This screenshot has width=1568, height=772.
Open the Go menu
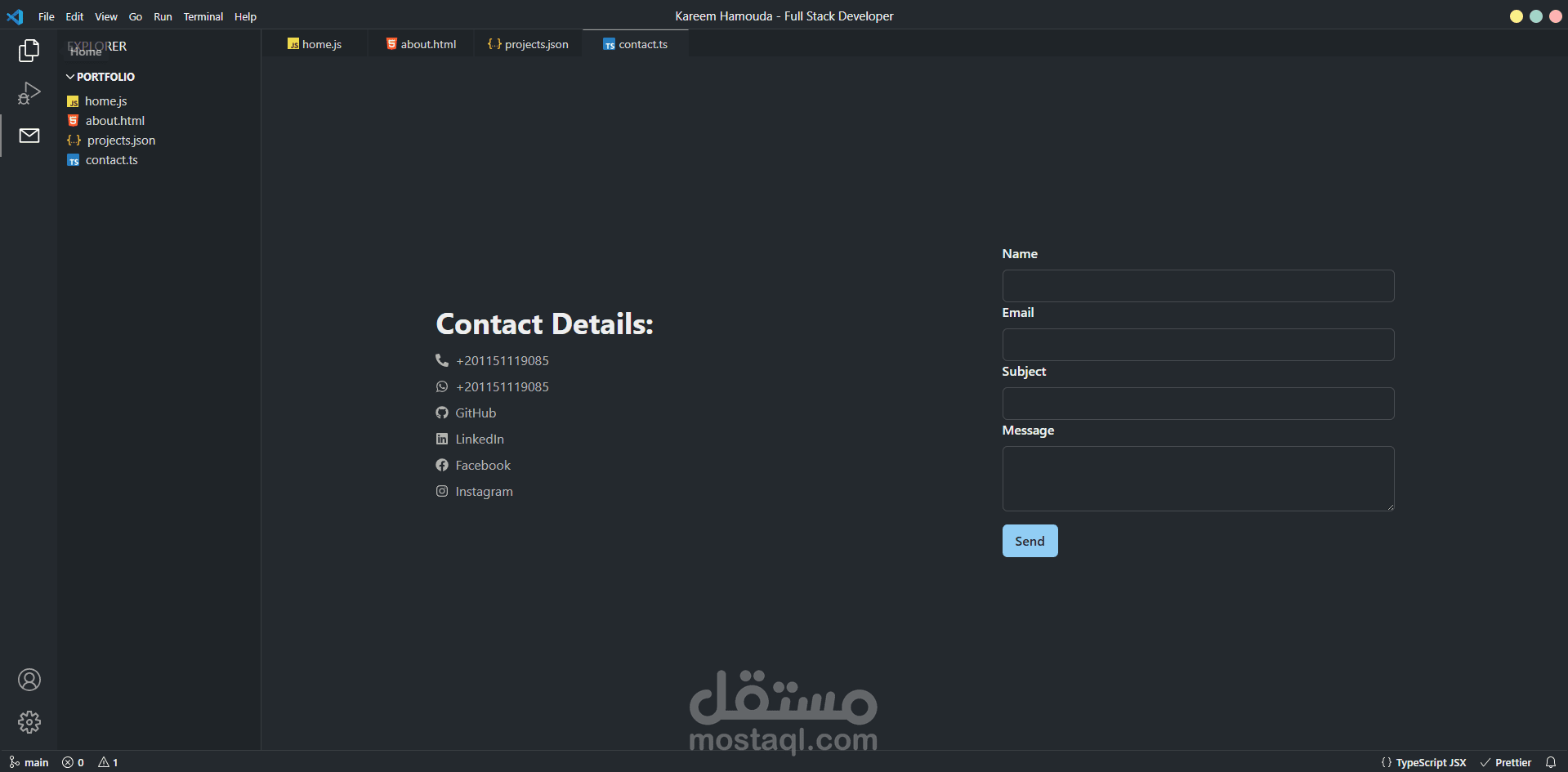136,16
